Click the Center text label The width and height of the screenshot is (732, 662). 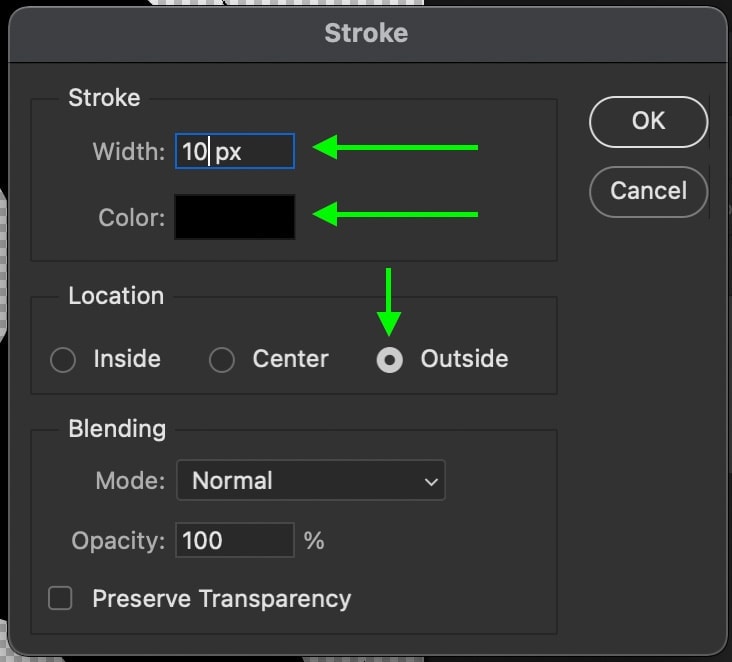[x=290, y=359]
